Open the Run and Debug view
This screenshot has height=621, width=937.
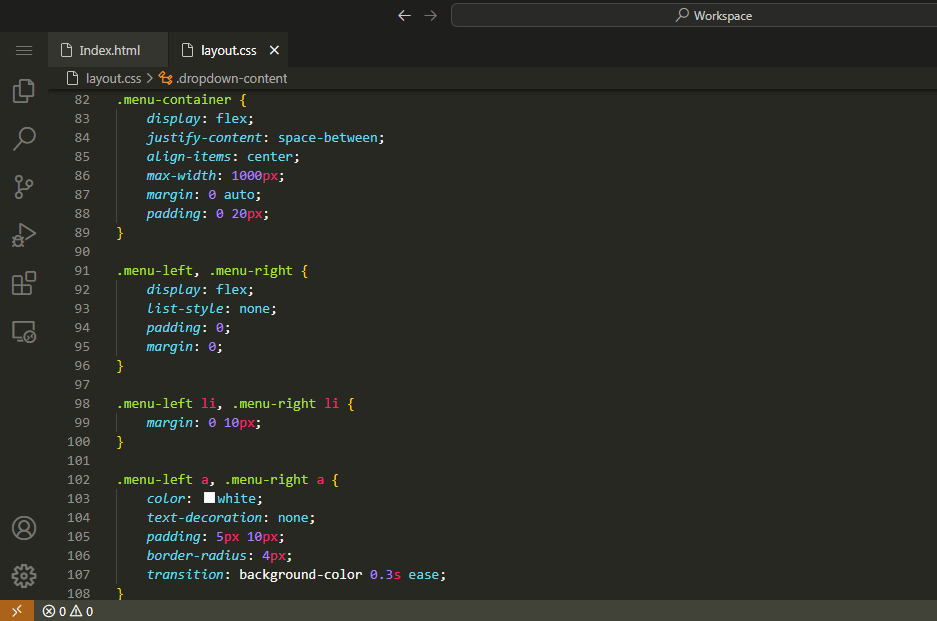[x=24, y=235]
